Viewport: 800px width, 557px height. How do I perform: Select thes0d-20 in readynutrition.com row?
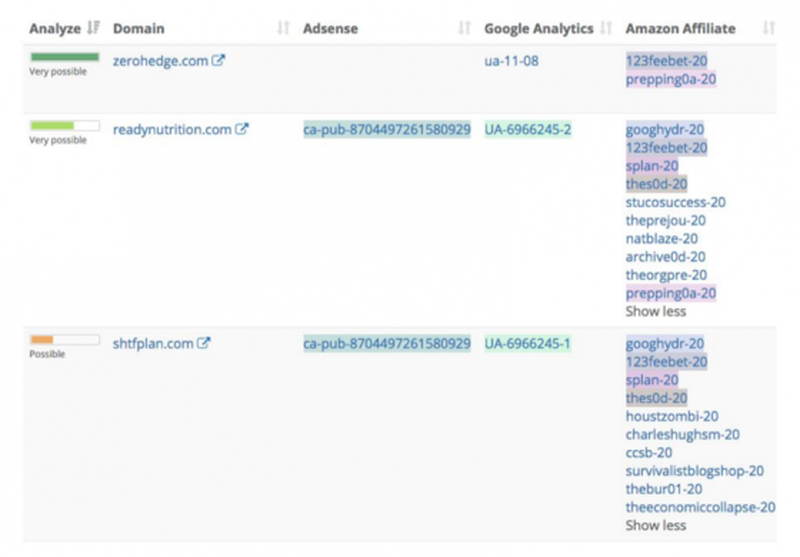click(x=657, y=184)
